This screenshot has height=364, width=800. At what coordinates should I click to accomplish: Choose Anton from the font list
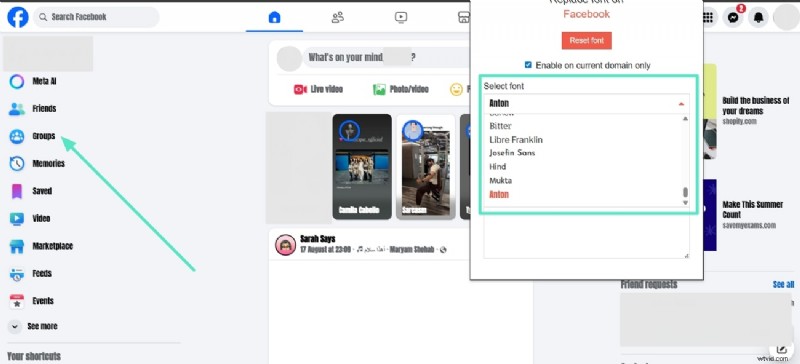pyautogui.click(x=499, y=194)
